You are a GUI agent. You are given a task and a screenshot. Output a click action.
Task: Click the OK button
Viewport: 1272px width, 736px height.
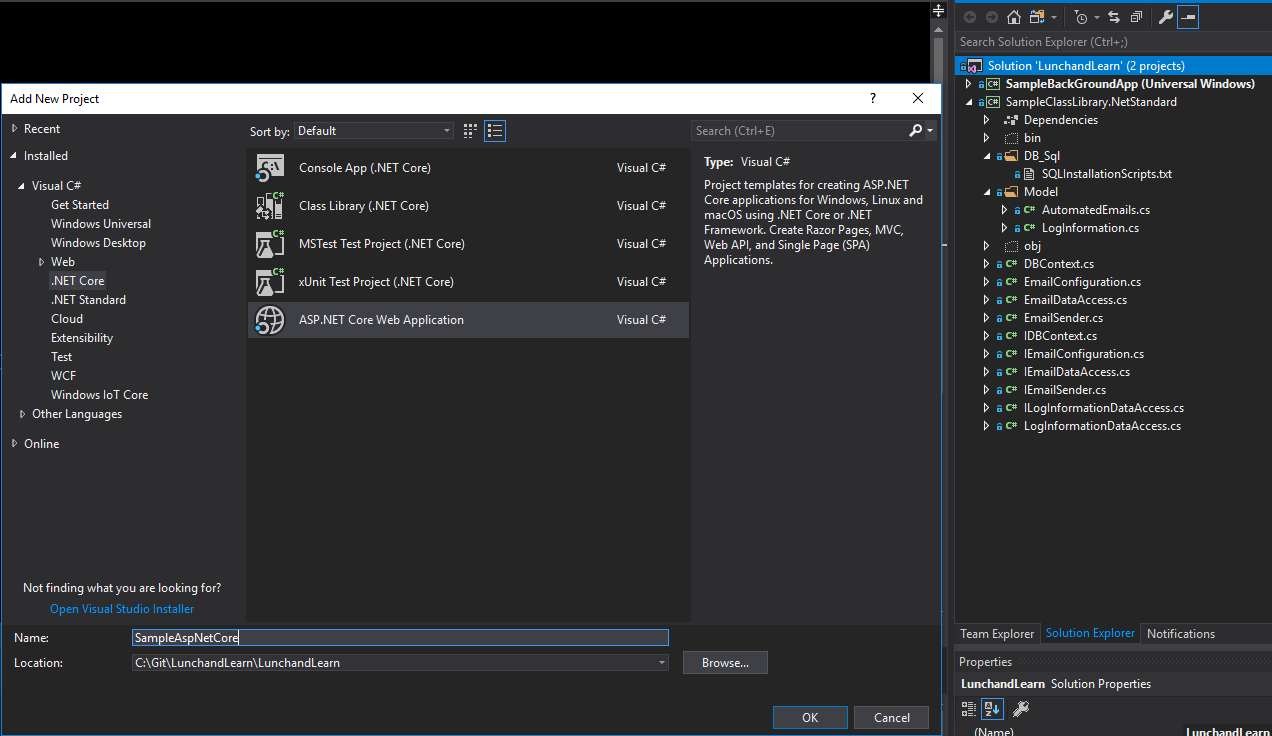click(810, 717)
